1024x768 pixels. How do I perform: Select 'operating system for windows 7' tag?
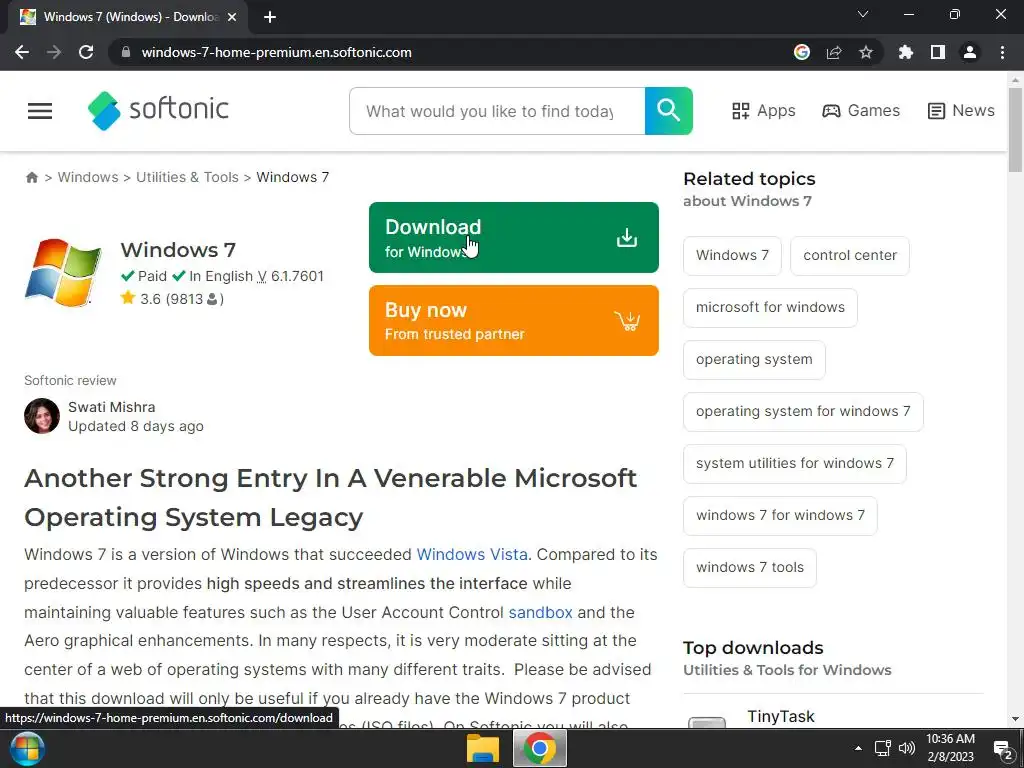click(803, 411)
